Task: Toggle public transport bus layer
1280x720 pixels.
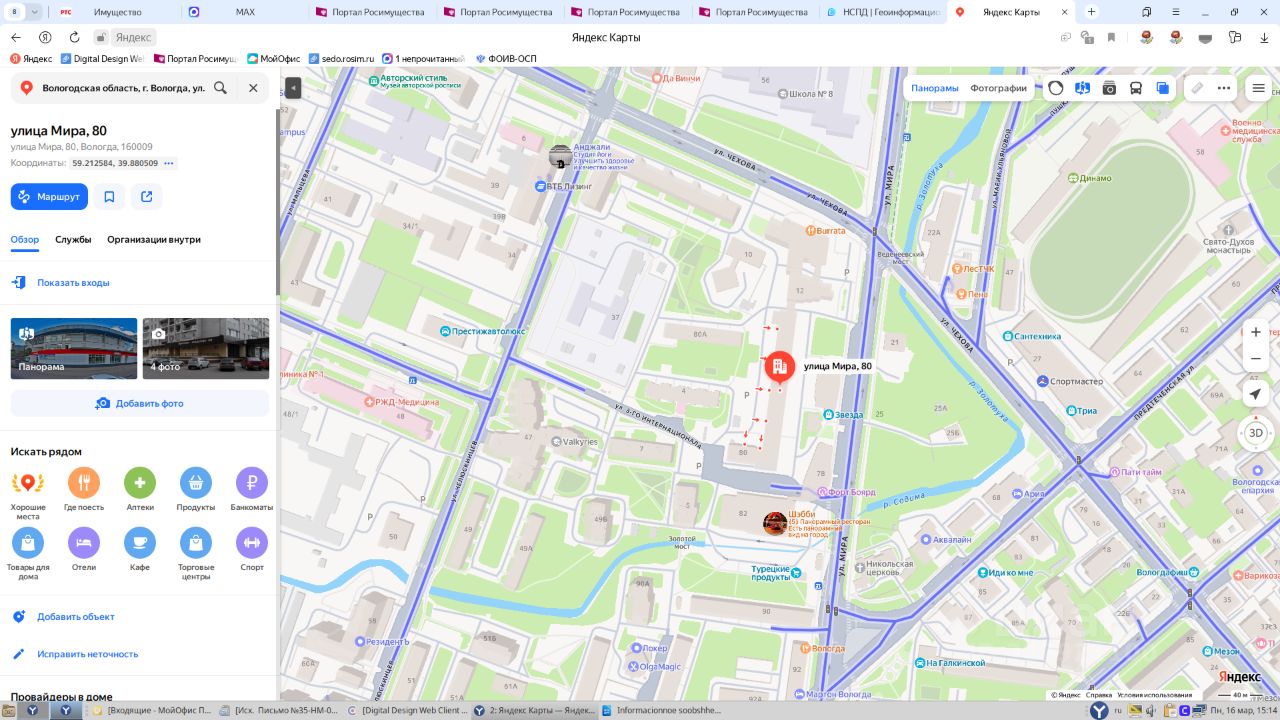Action: [1136, 88]
